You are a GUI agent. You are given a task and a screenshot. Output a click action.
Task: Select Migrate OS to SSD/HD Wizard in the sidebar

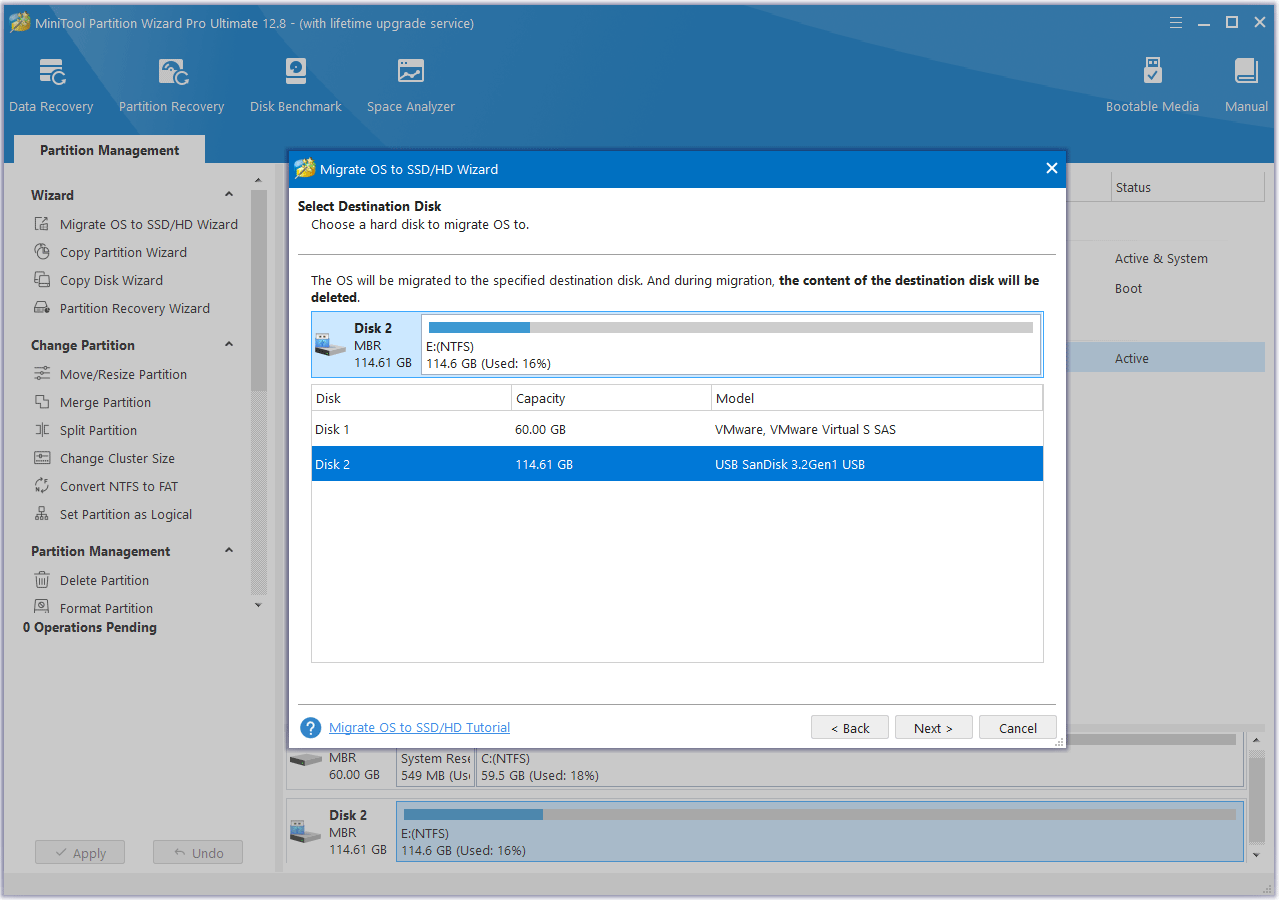[x=148, y=224]
